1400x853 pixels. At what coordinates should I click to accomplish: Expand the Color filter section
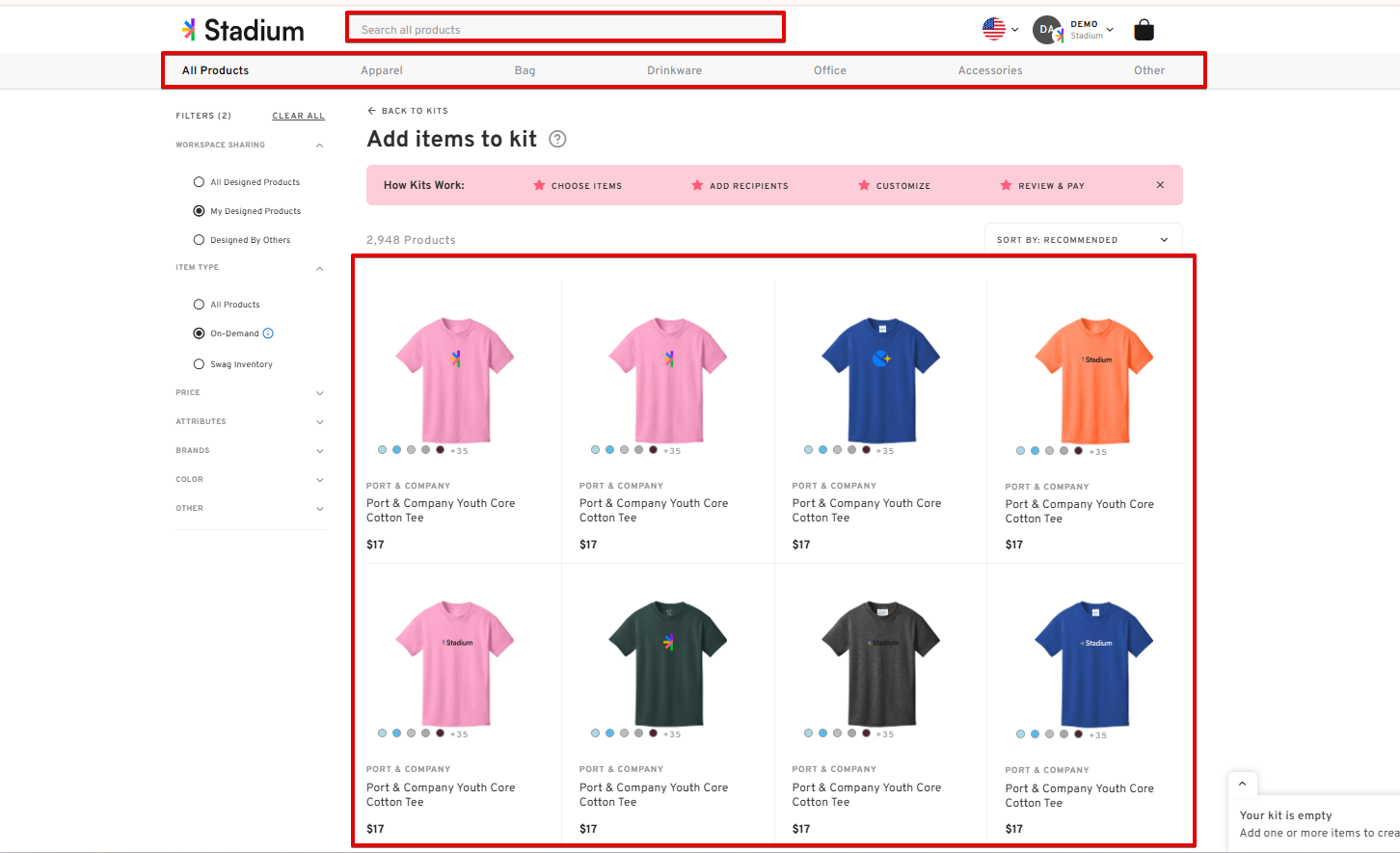[319, 480]
